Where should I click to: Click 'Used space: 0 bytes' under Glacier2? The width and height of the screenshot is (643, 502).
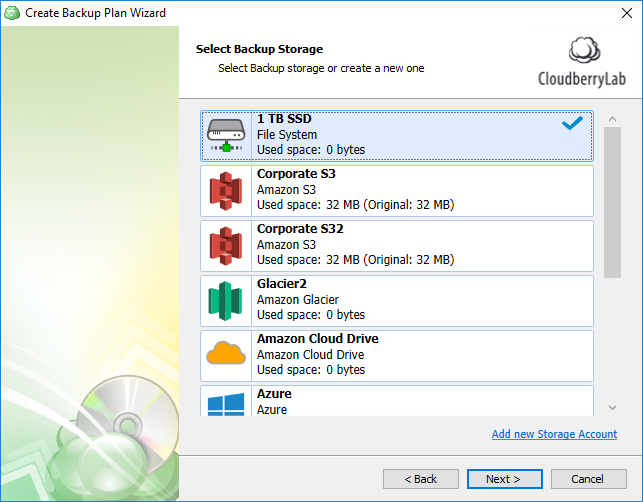point(311,315)
